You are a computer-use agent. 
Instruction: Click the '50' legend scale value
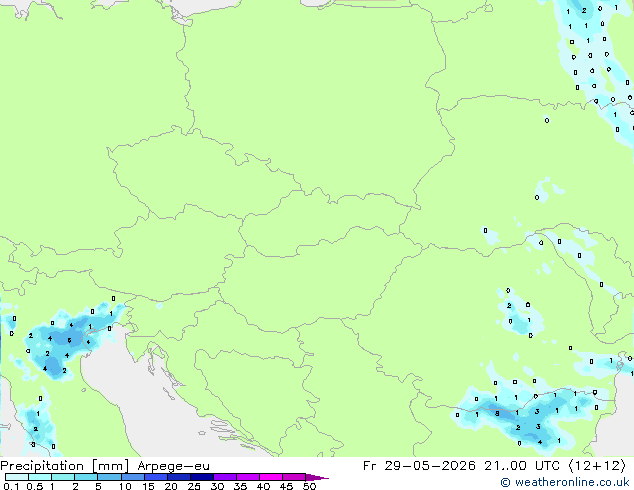tap(309, 486)
